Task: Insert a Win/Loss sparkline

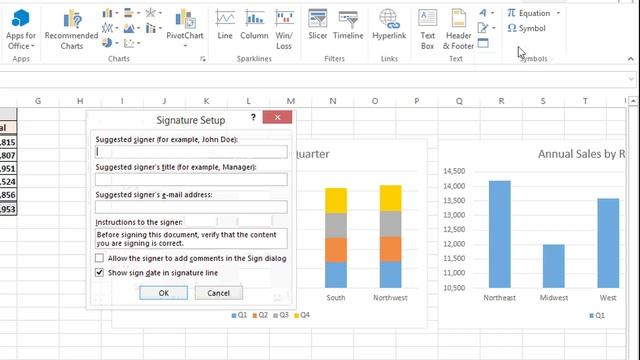Action: pyautogui.click(x=284, y=29)
